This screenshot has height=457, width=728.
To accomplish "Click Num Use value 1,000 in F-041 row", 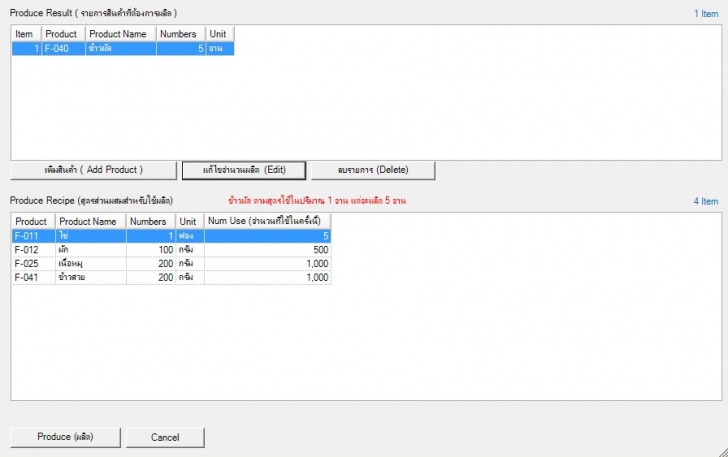I will pos(267,277).
